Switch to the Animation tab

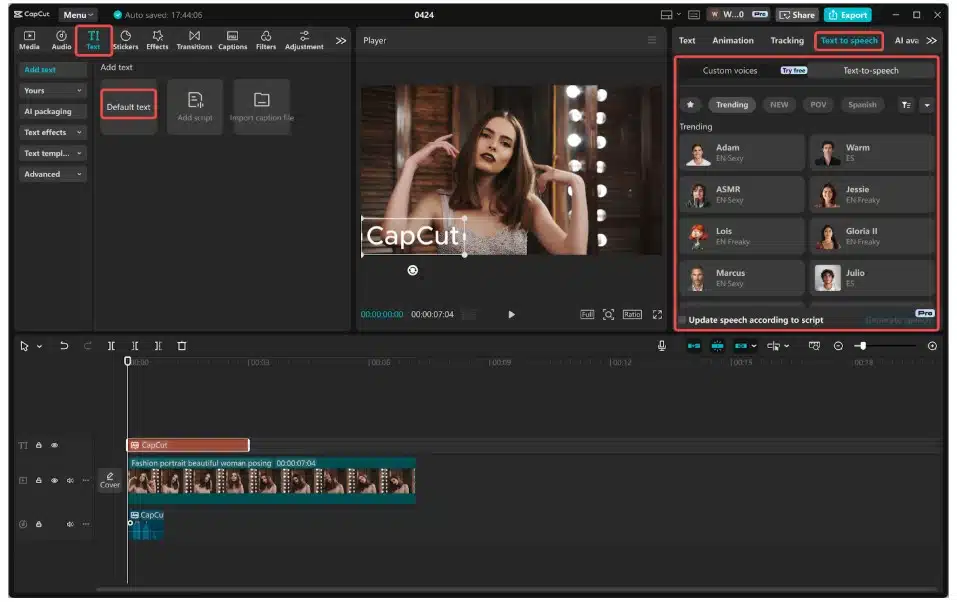click(x=732, y=40)
